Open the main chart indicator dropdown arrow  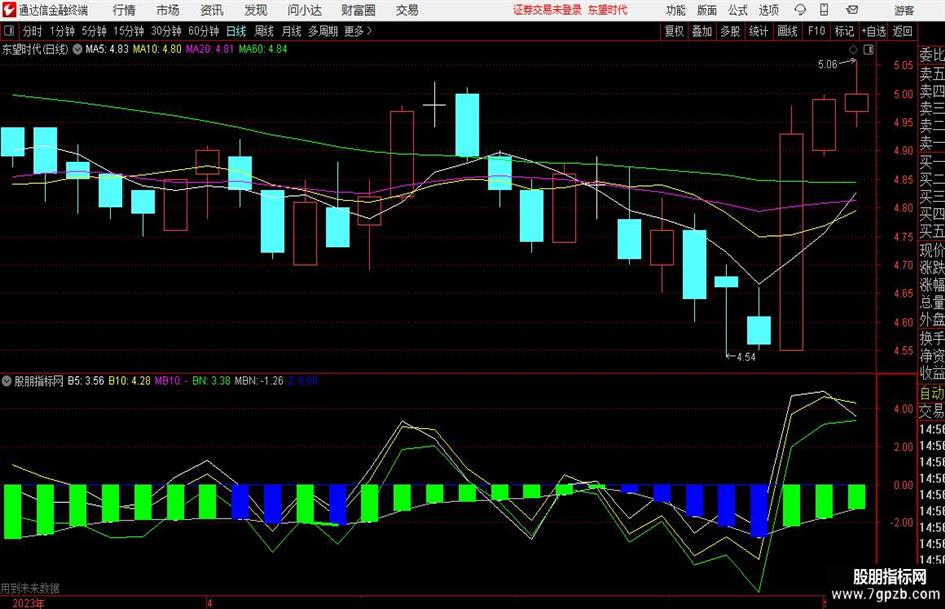point(78,49)
